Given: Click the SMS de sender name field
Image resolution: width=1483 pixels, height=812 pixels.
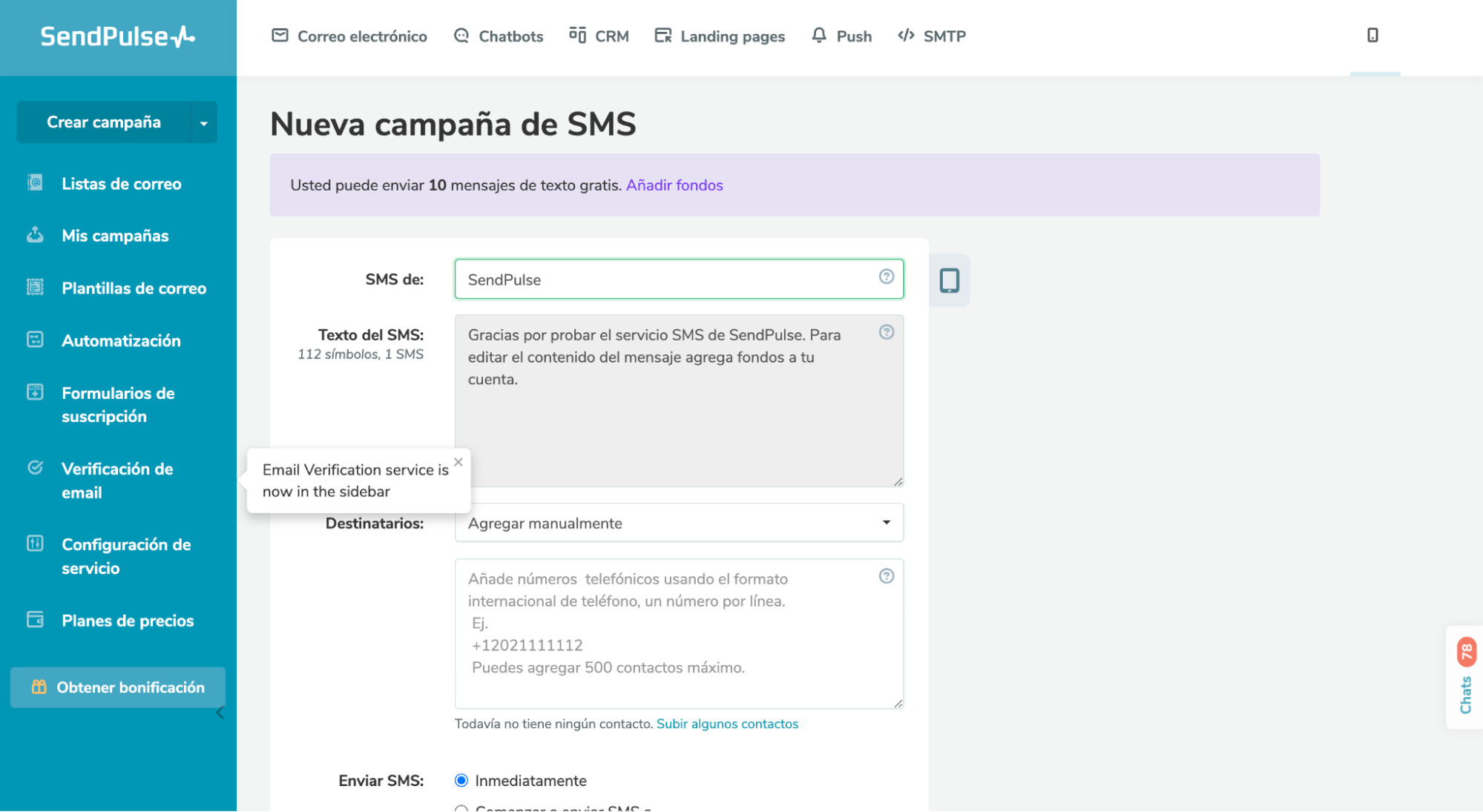Looking at the screenshot, I should [x=679, y=279].
